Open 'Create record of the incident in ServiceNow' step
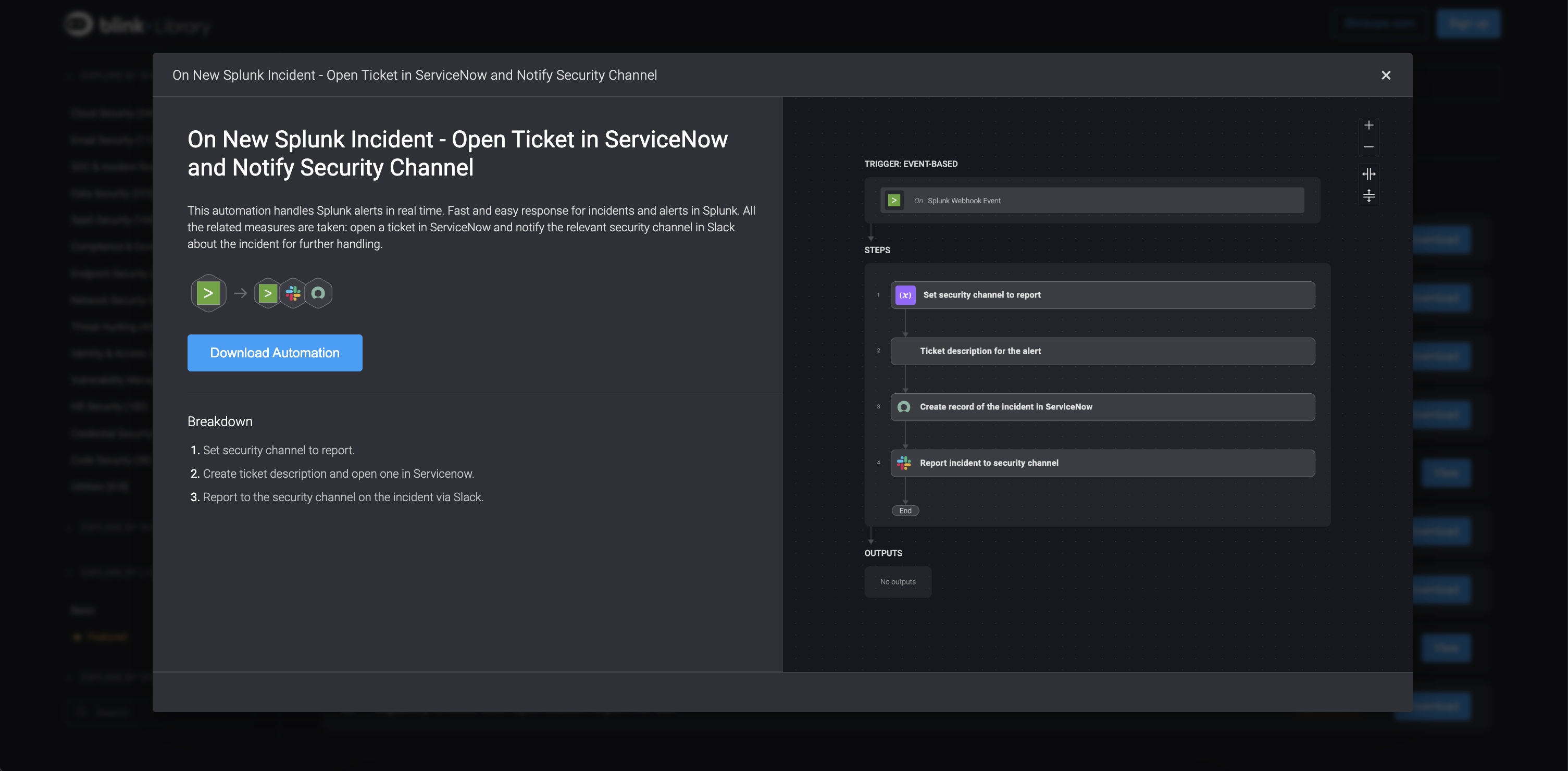1568x771 pixels. pos(1102,407)
